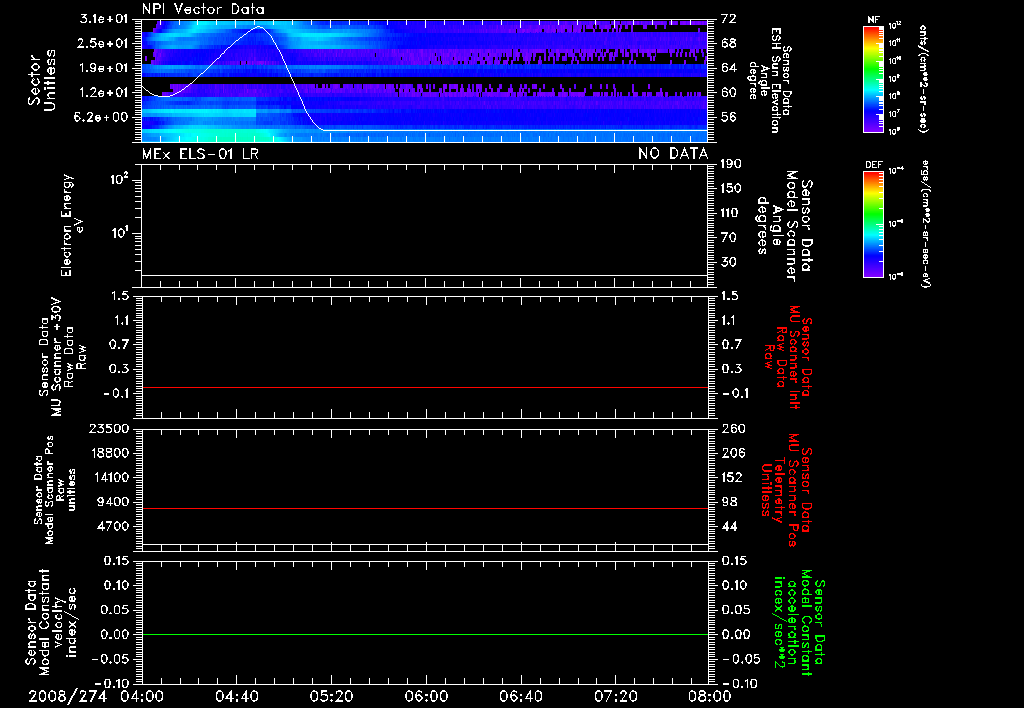Click the 3.1e+01 sector axis value
The height and width of the screenshot is (708, 1024).
104,19
